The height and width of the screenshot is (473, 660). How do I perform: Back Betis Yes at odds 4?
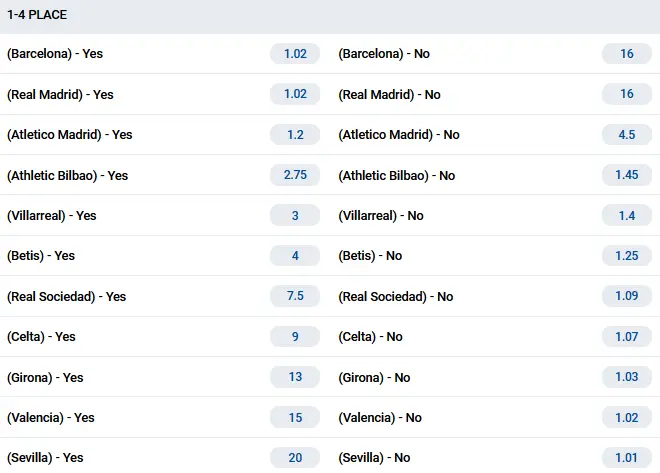pos(295,256)
